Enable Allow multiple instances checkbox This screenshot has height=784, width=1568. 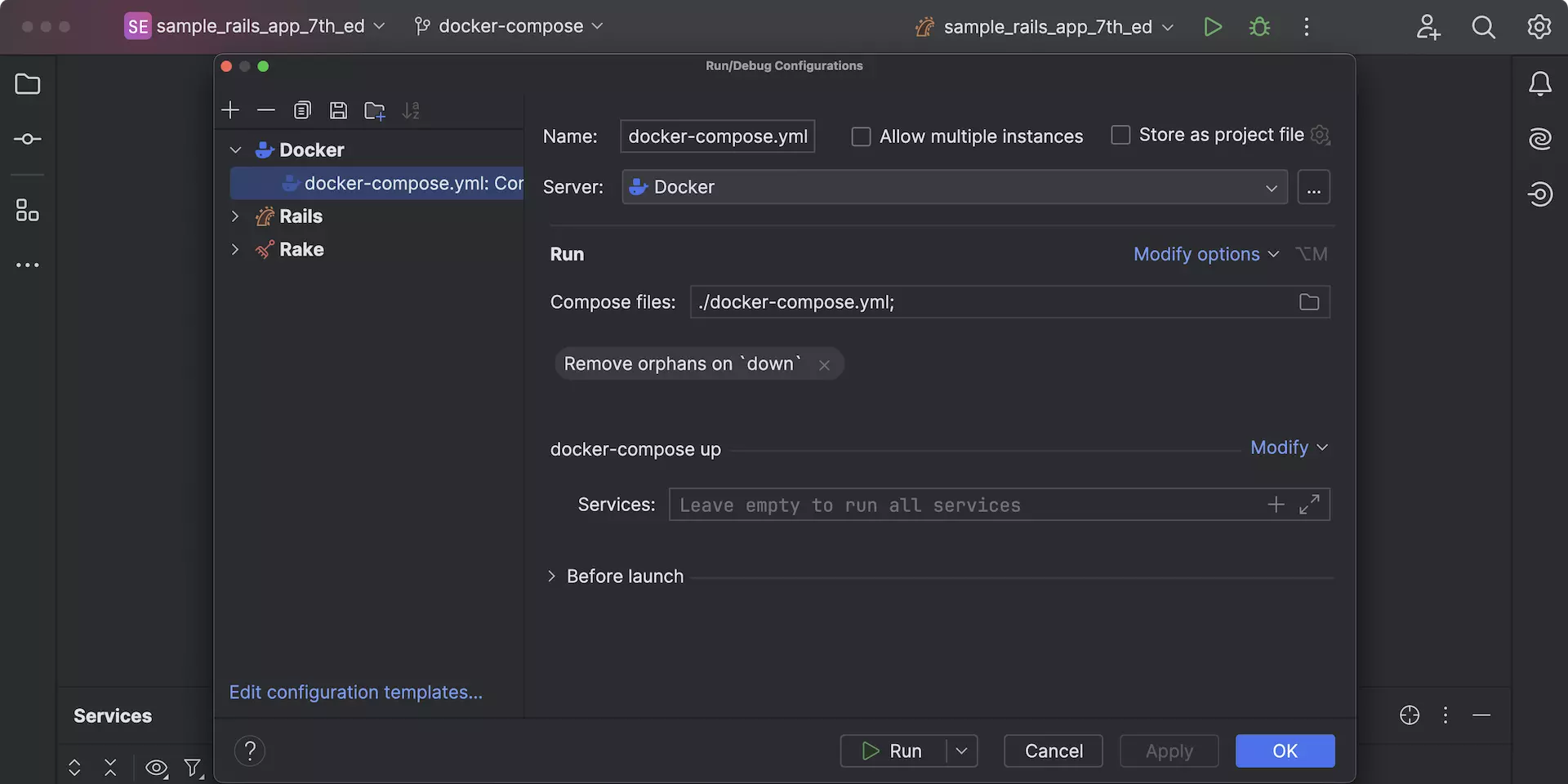[x=861, y=136]
